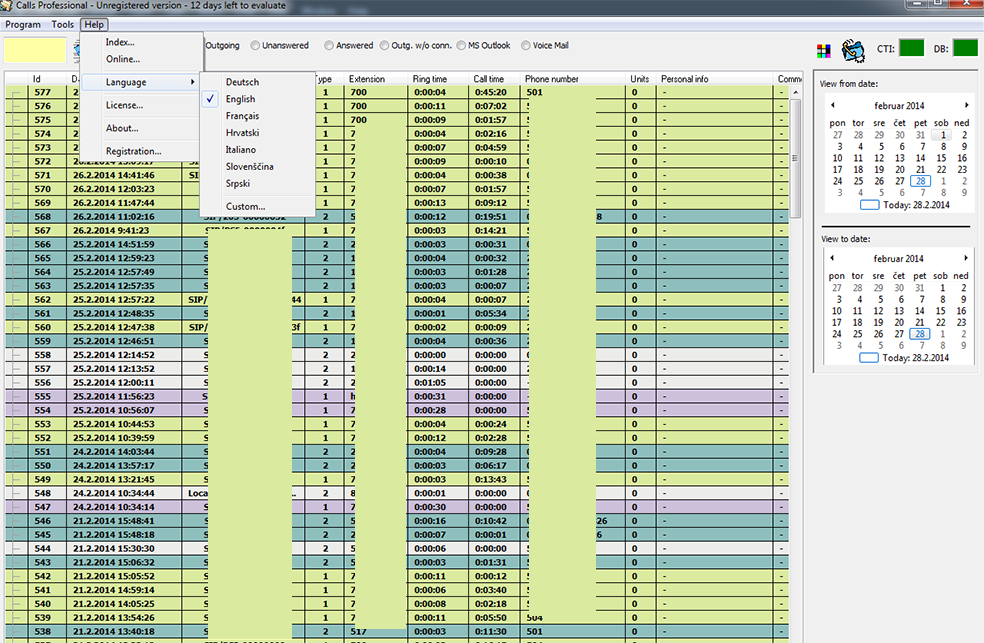Open the Tools menu
The width and height of the screenshot is (984, 643).
[x=62, y=24]
